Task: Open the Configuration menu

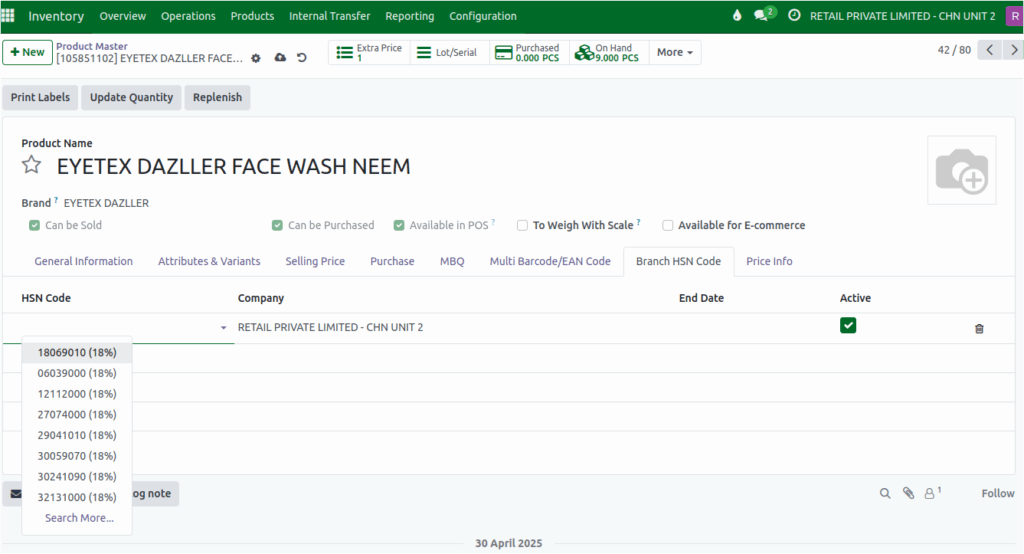Action: (483, 16)
